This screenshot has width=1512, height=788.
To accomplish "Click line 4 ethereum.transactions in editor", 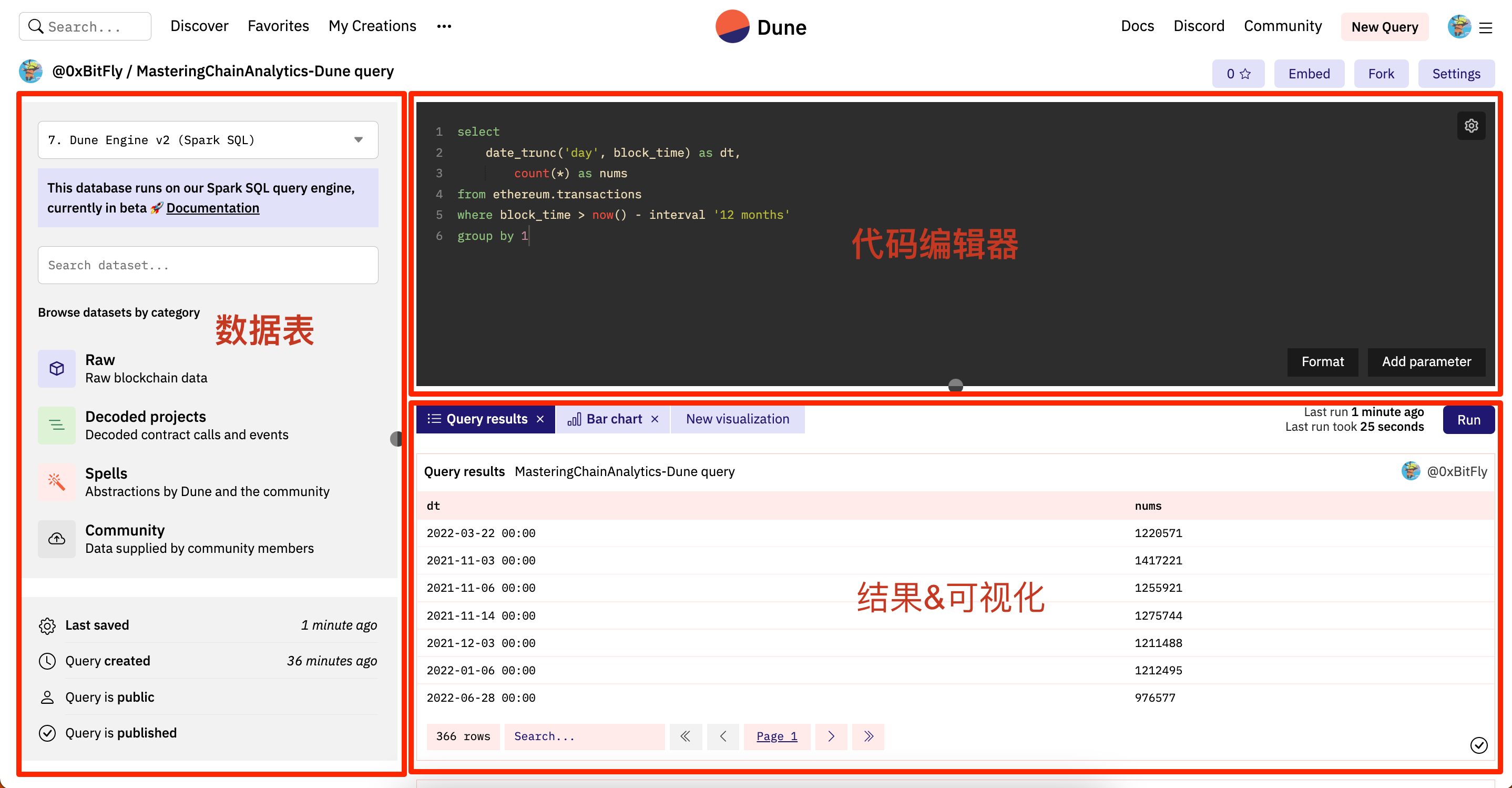I will pyautogui.click(x=566, y=194).
